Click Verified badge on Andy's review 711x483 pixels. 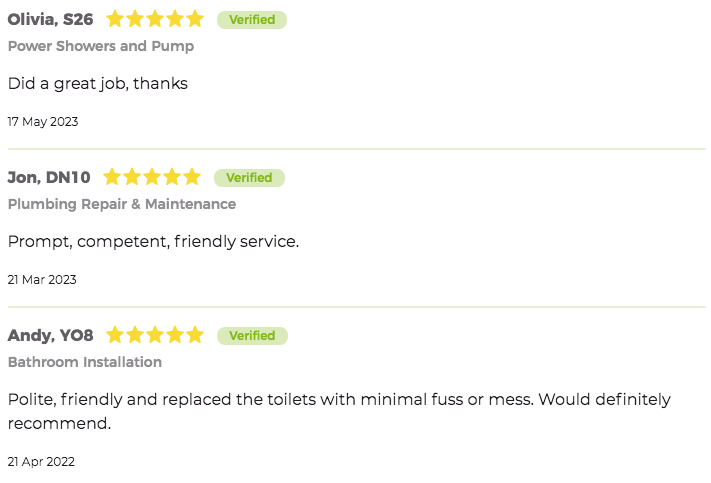click(x=252, y=336)
